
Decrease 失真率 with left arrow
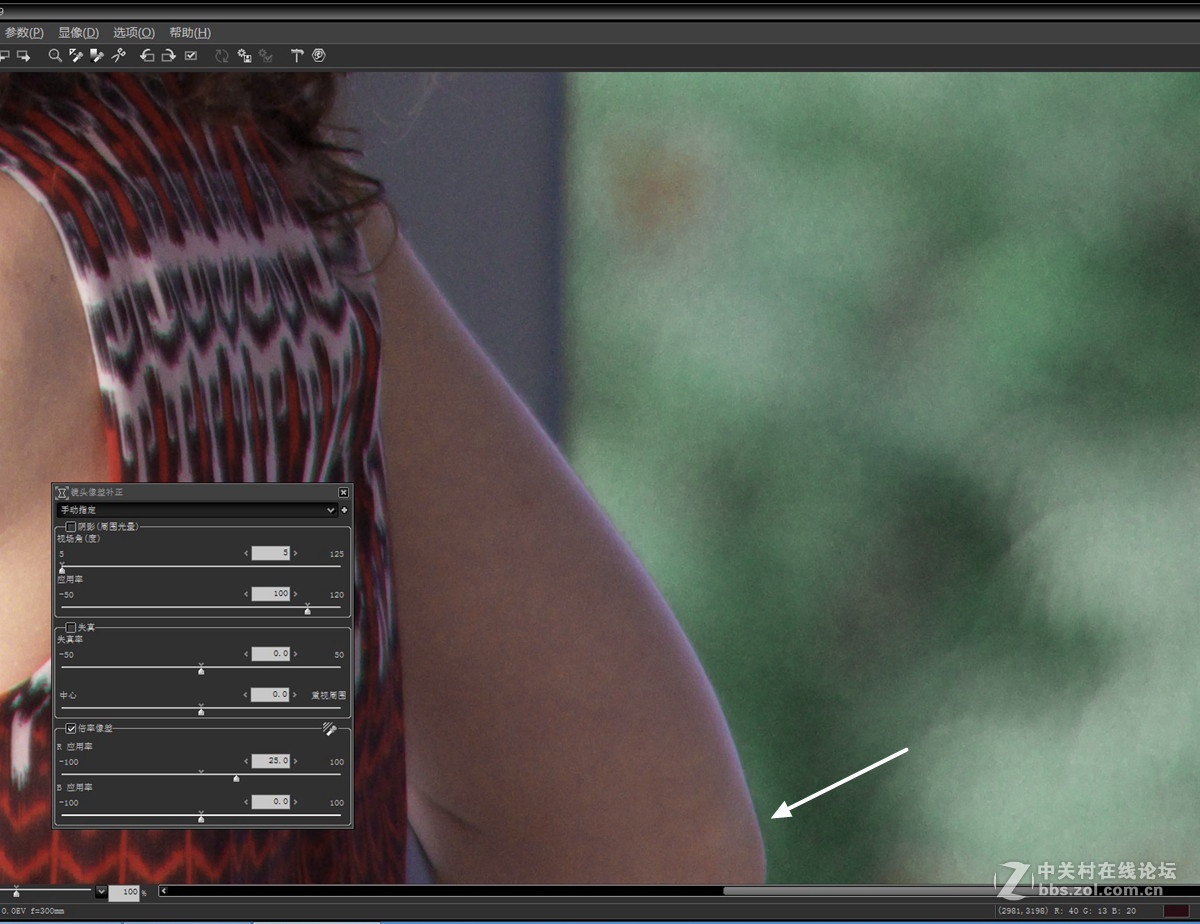[246, 654]
